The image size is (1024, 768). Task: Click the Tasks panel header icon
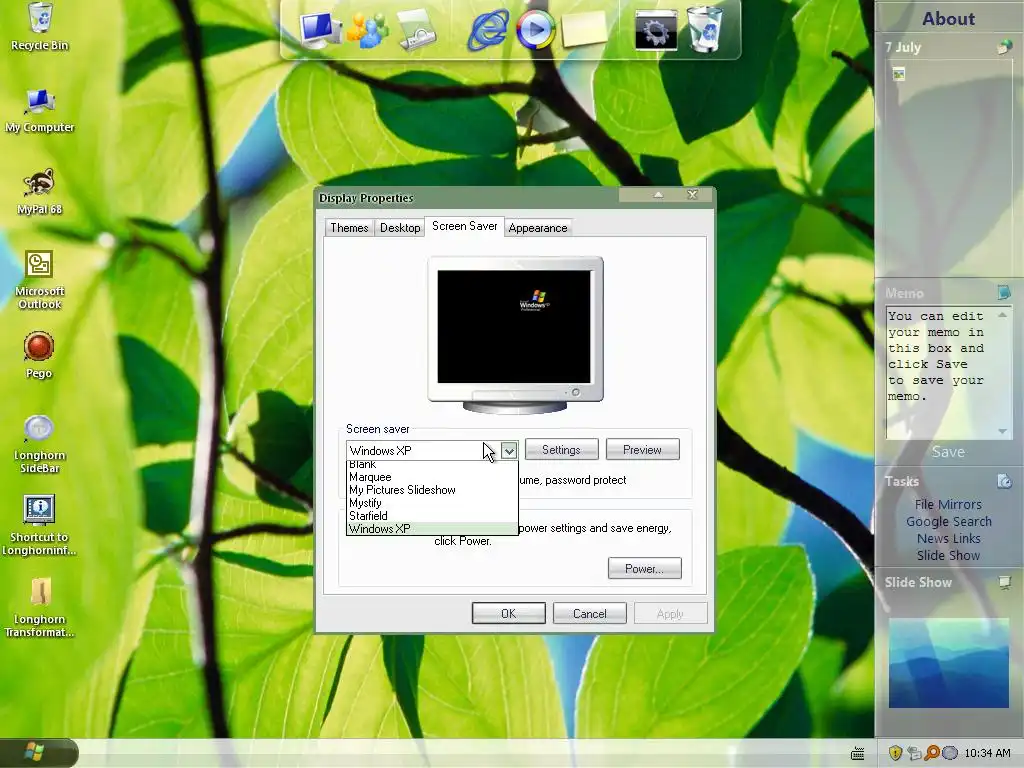1004,481
